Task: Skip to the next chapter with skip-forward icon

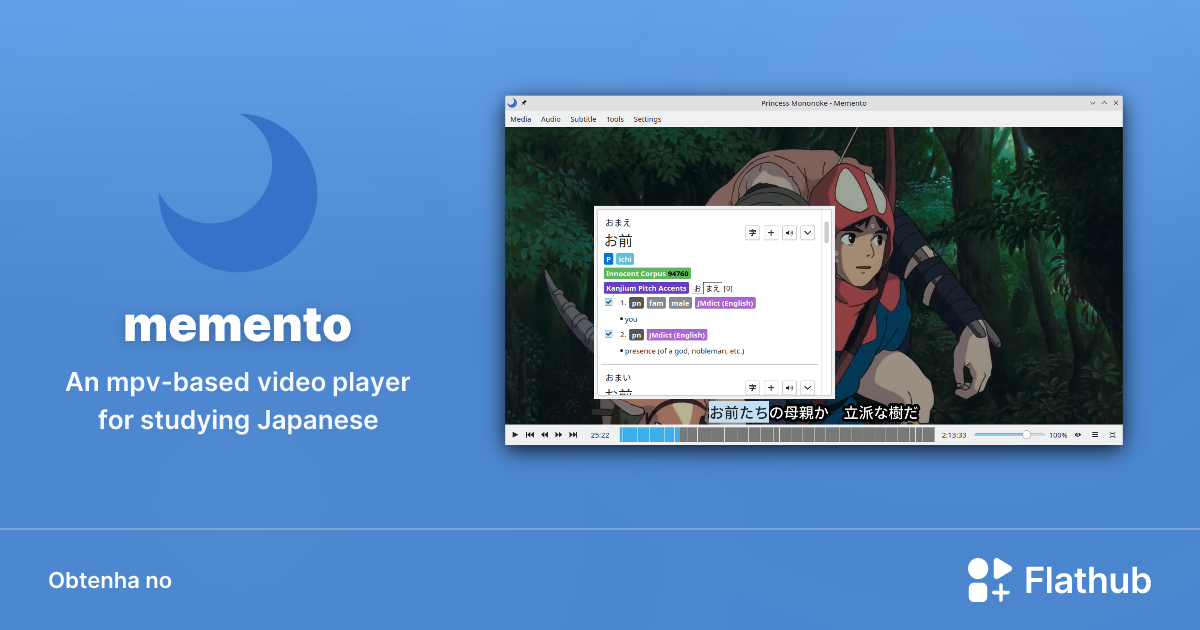Action: (571, 434)
